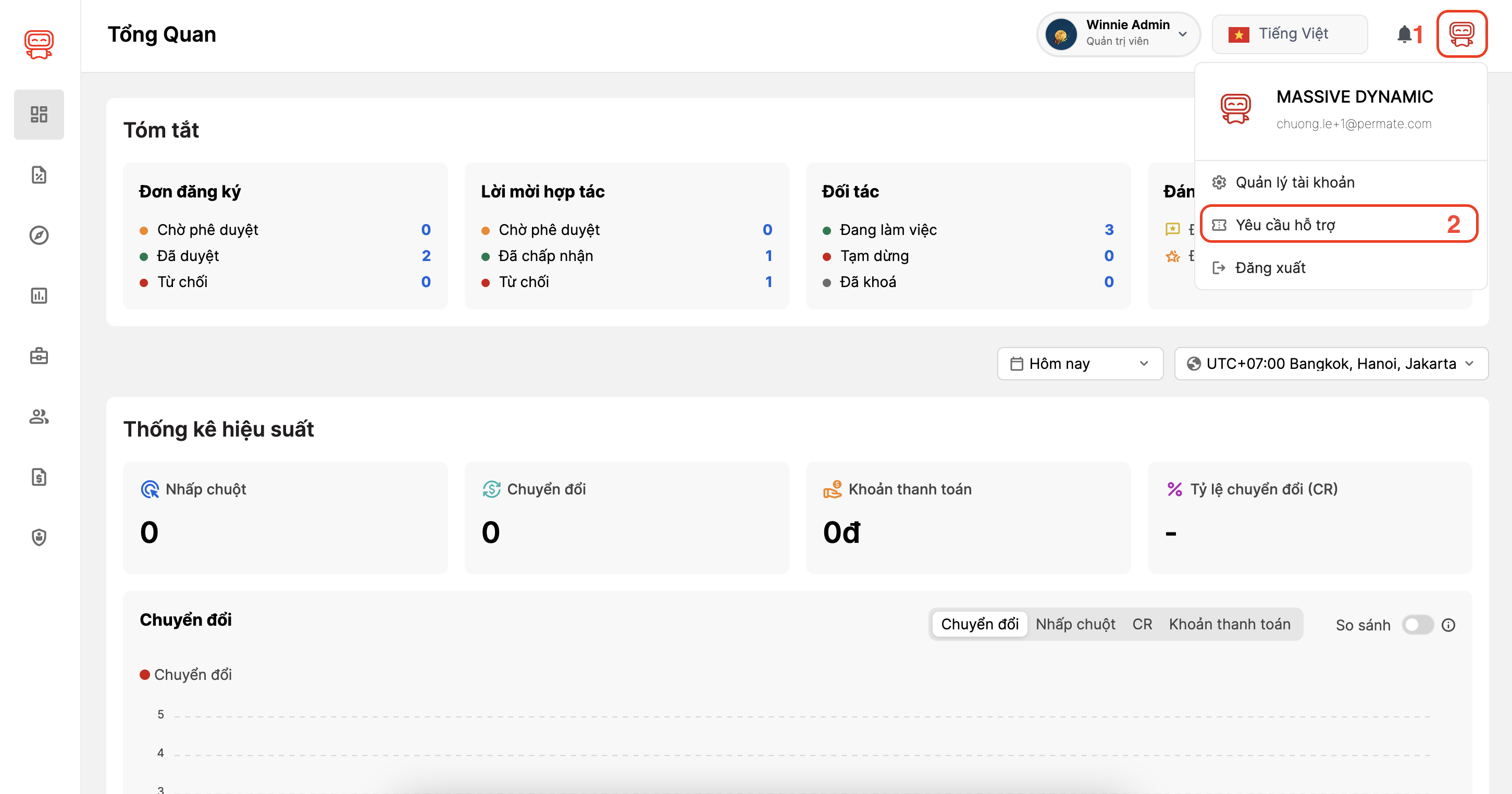Toggle the So sánh compare switch
The width and height of the screenshot is (1512, 794).
(x=1418, y=625)
